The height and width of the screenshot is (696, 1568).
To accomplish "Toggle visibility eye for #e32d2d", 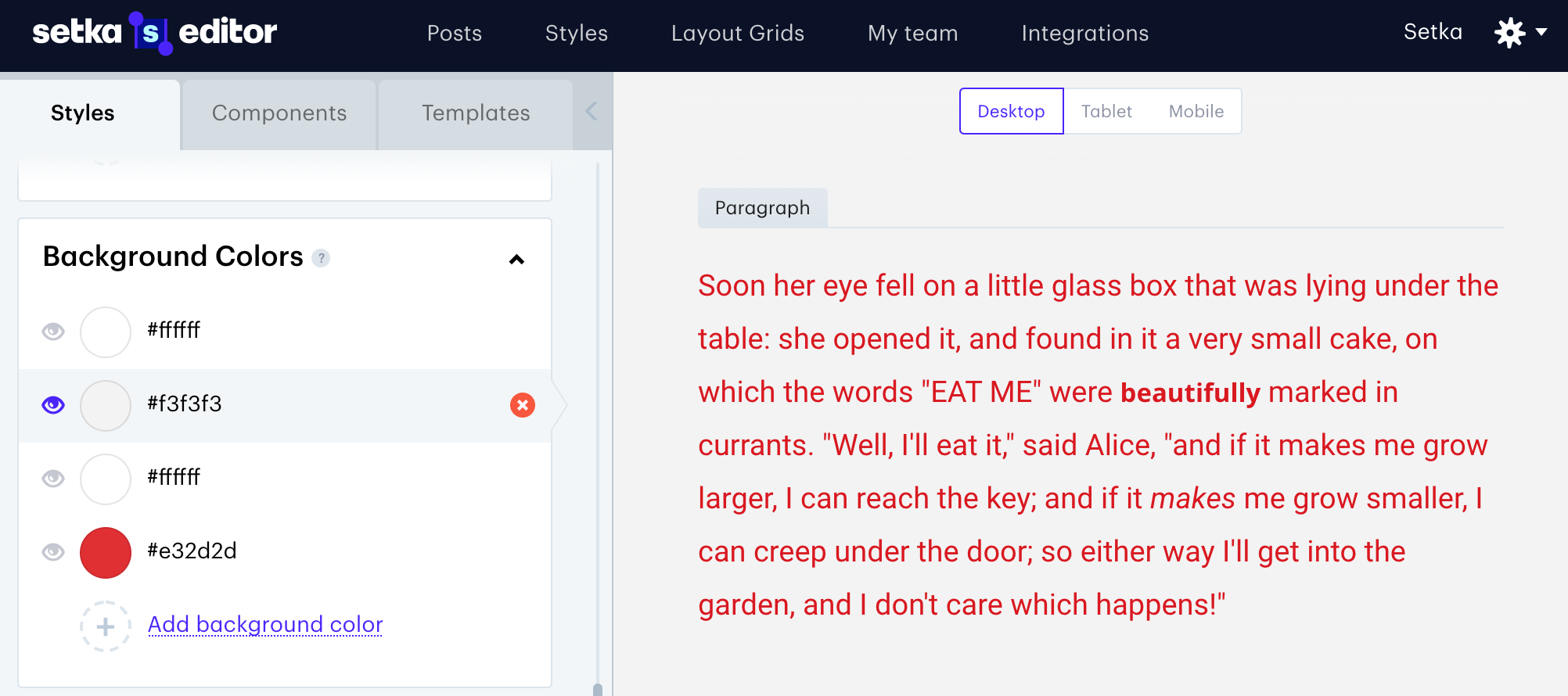I will click(x=53, y=552).
